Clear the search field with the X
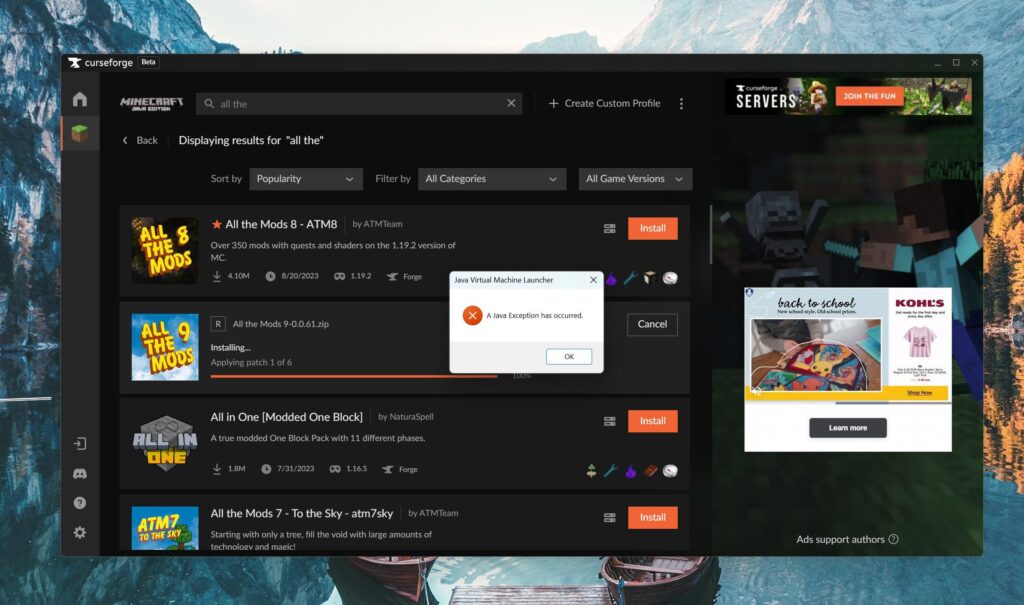Viewport: 1024px width, 605px height. click(x=511, y=103)
